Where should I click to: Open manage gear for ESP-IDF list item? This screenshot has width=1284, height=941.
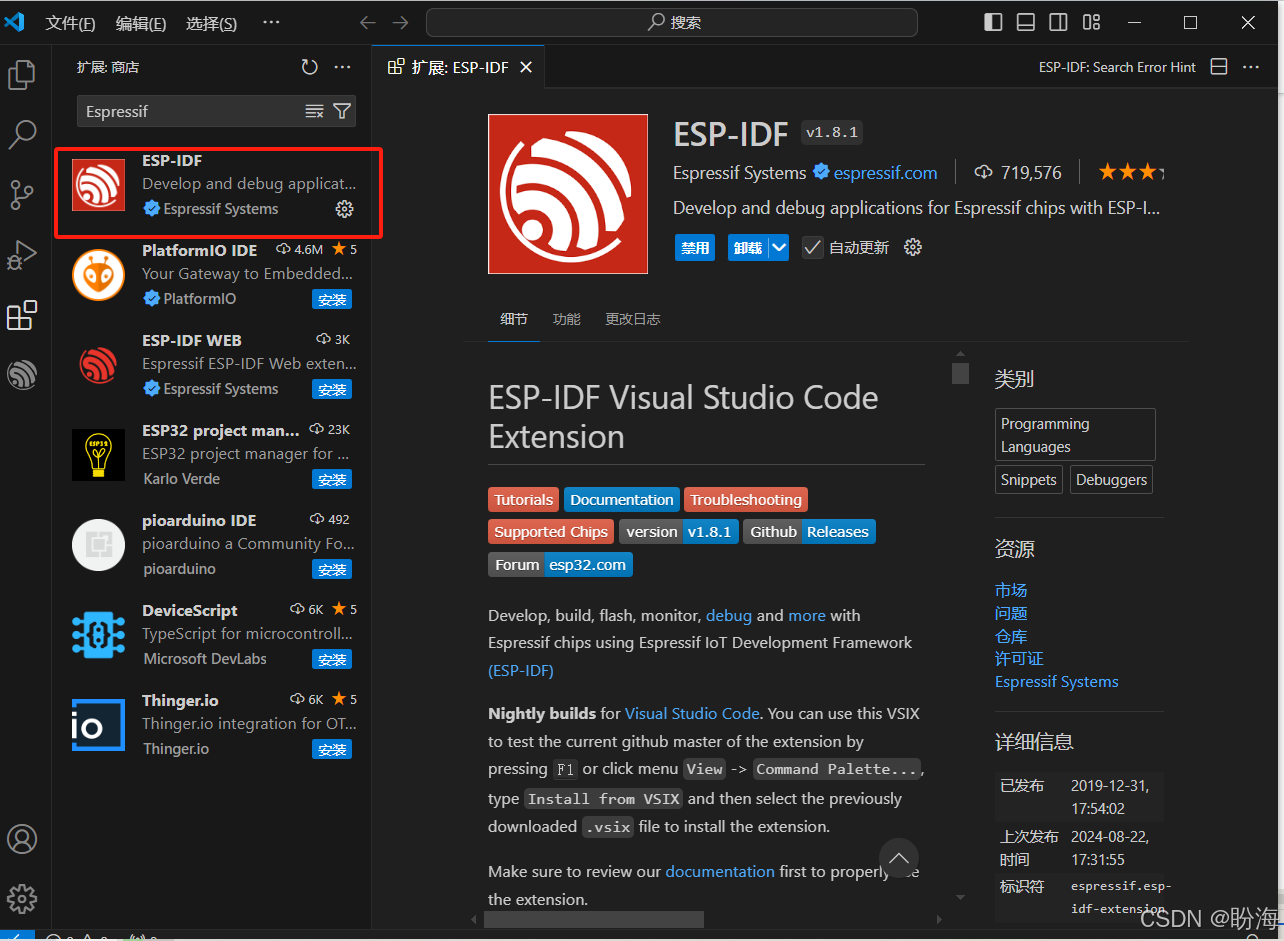pos(344,209)
